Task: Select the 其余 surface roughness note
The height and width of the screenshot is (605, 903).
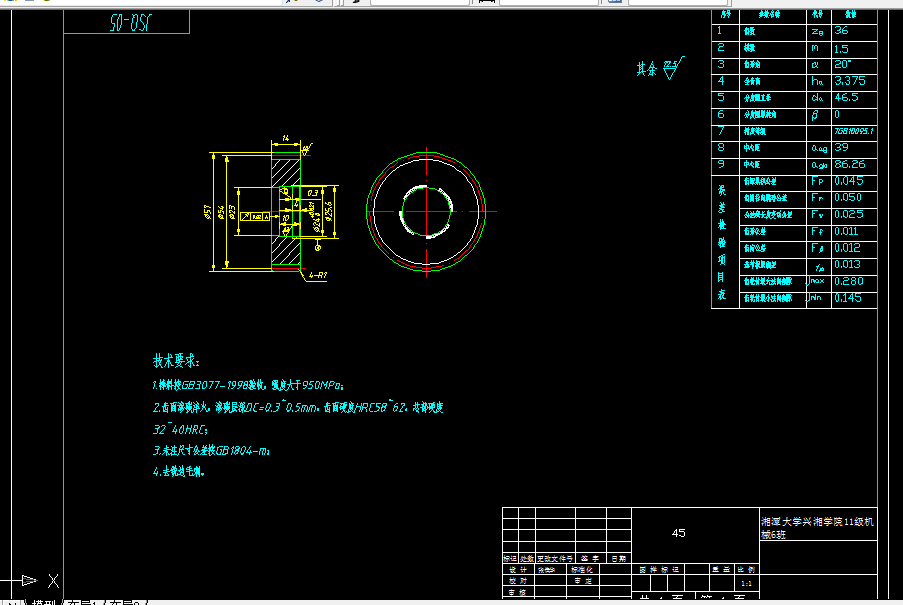Action: [646, 69]
